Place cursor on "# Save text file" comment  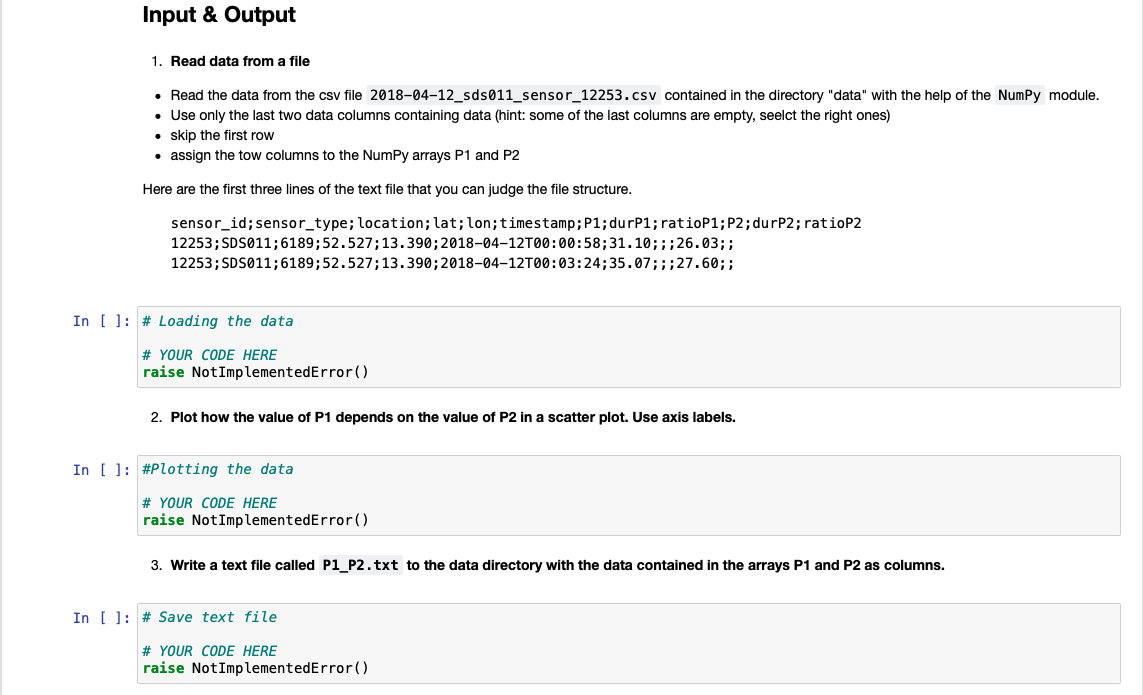(210, 617)
